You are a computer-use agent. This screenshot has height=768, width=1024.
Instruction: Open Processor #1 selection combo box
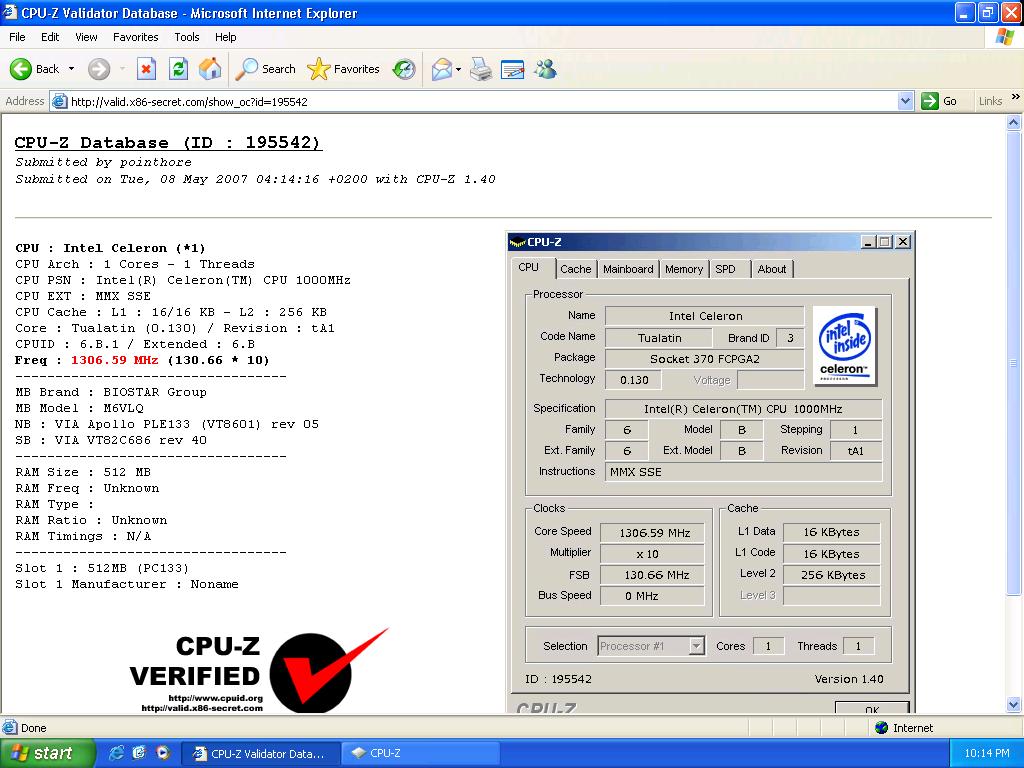pos(651,646)
